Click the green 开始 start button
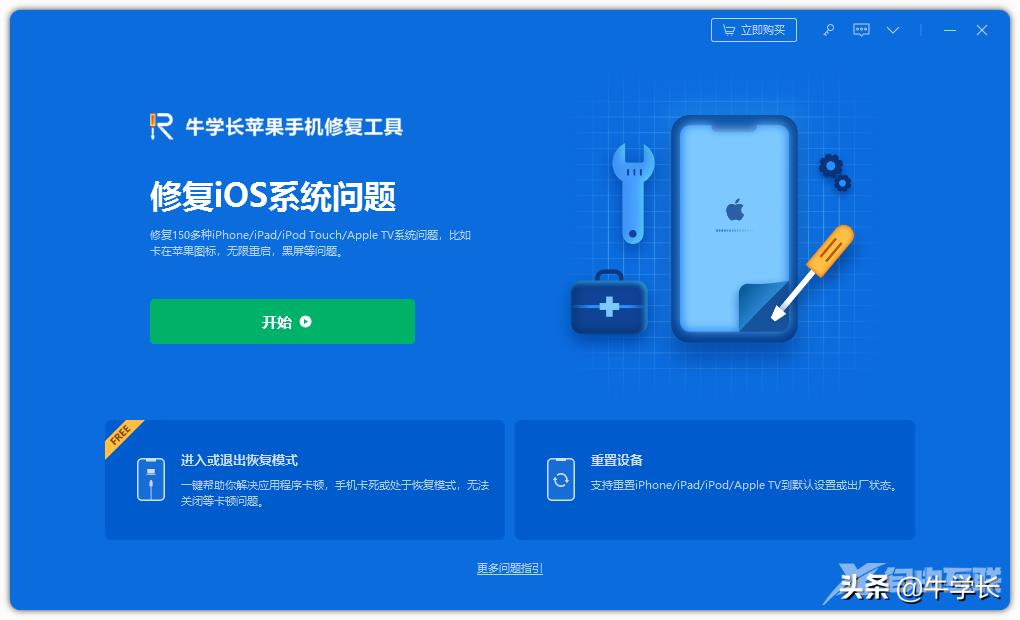1020x620 pixels. tap(282, 321)
